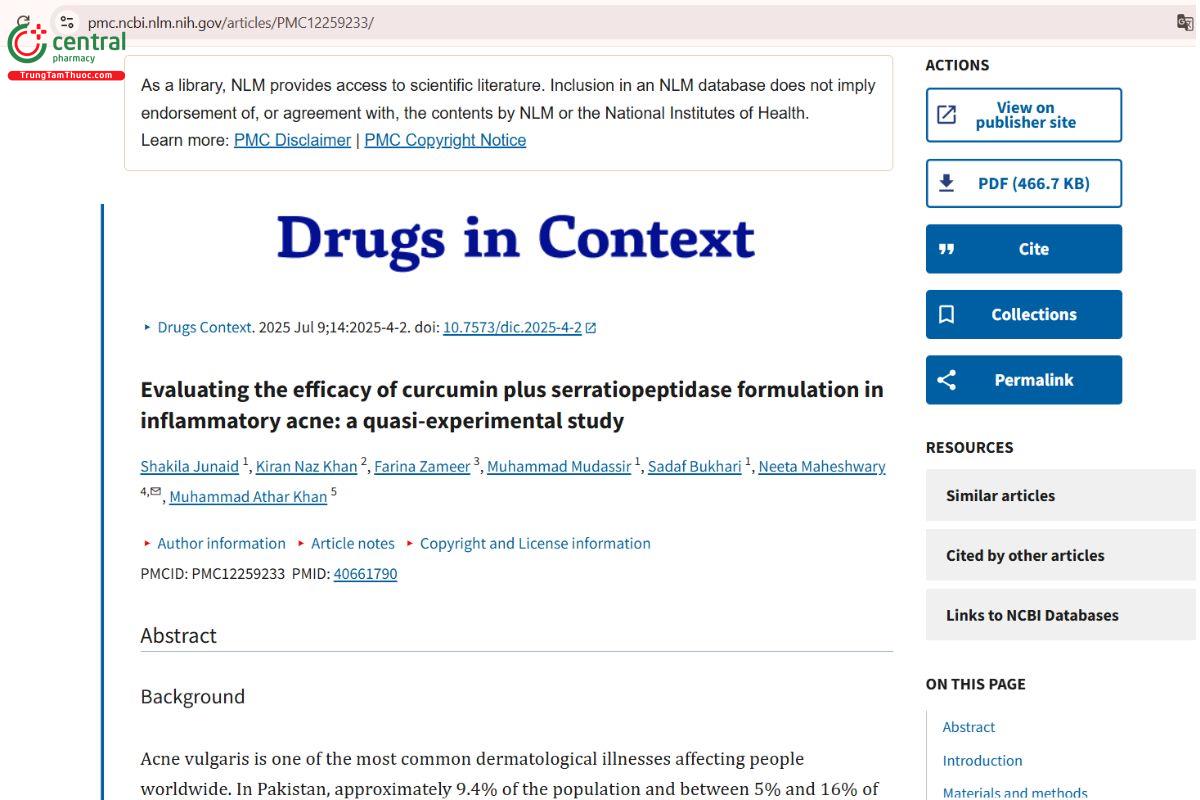Click the translate page icon
Image resolution: width=1200 pixels, height=800 pixels.
pyautogui.click(x=1185, y=22)
